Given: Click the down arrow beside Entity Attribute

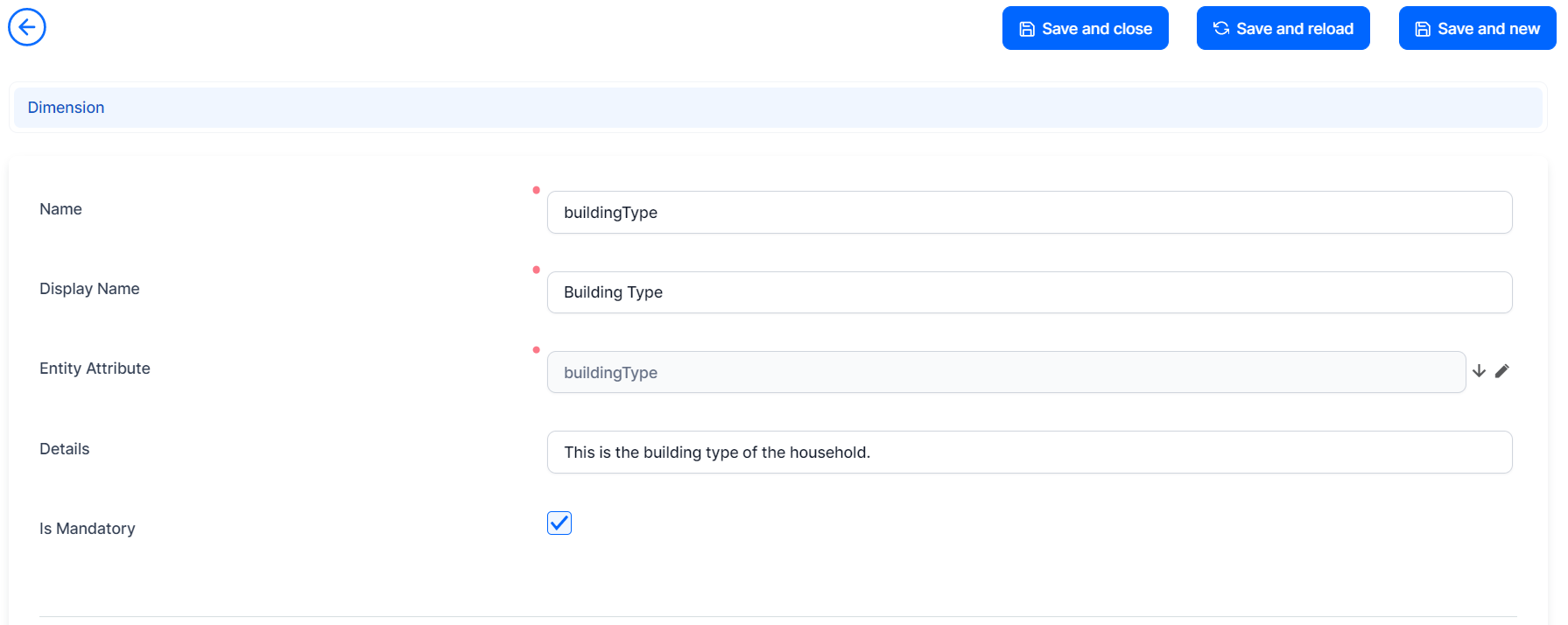Looking at the screenshot, I should point(1479,371).
